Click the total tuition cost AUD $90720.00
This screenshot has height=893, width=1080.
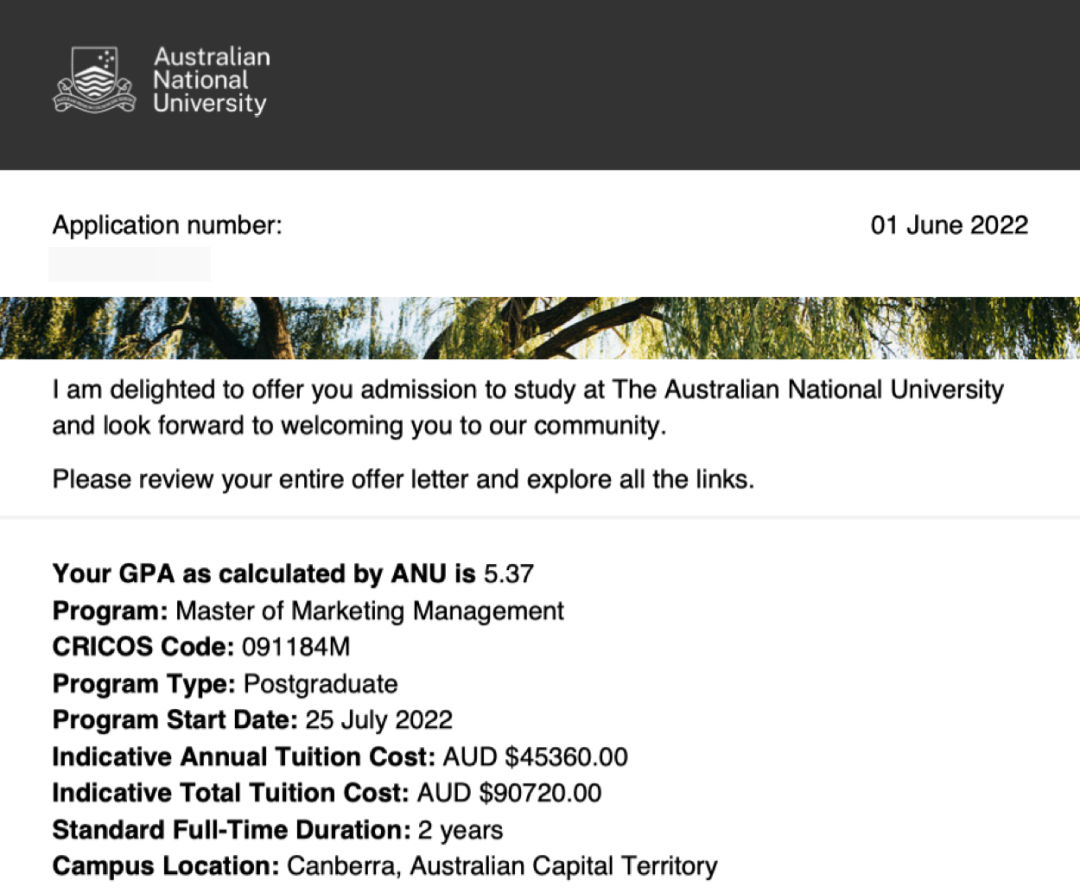click(509, 793)
